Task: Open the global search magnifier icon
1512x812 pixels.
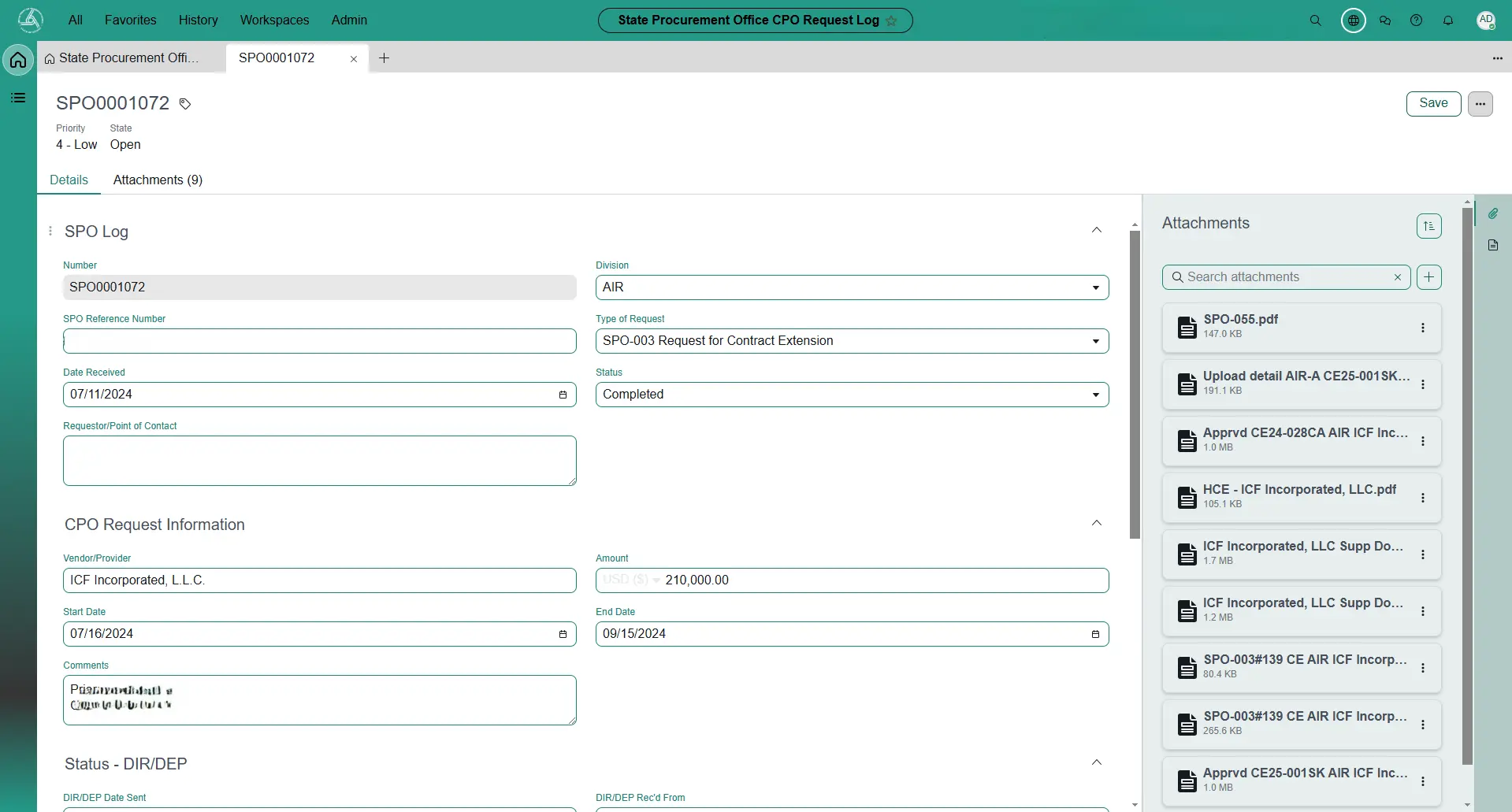Action: [x=1315, y=20]
